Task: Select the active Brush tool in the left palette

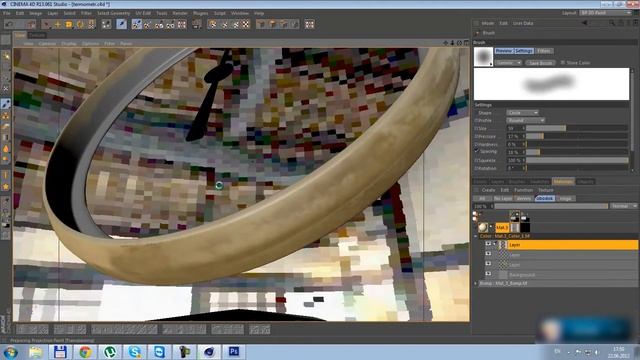Action: [x=6, y=104]
